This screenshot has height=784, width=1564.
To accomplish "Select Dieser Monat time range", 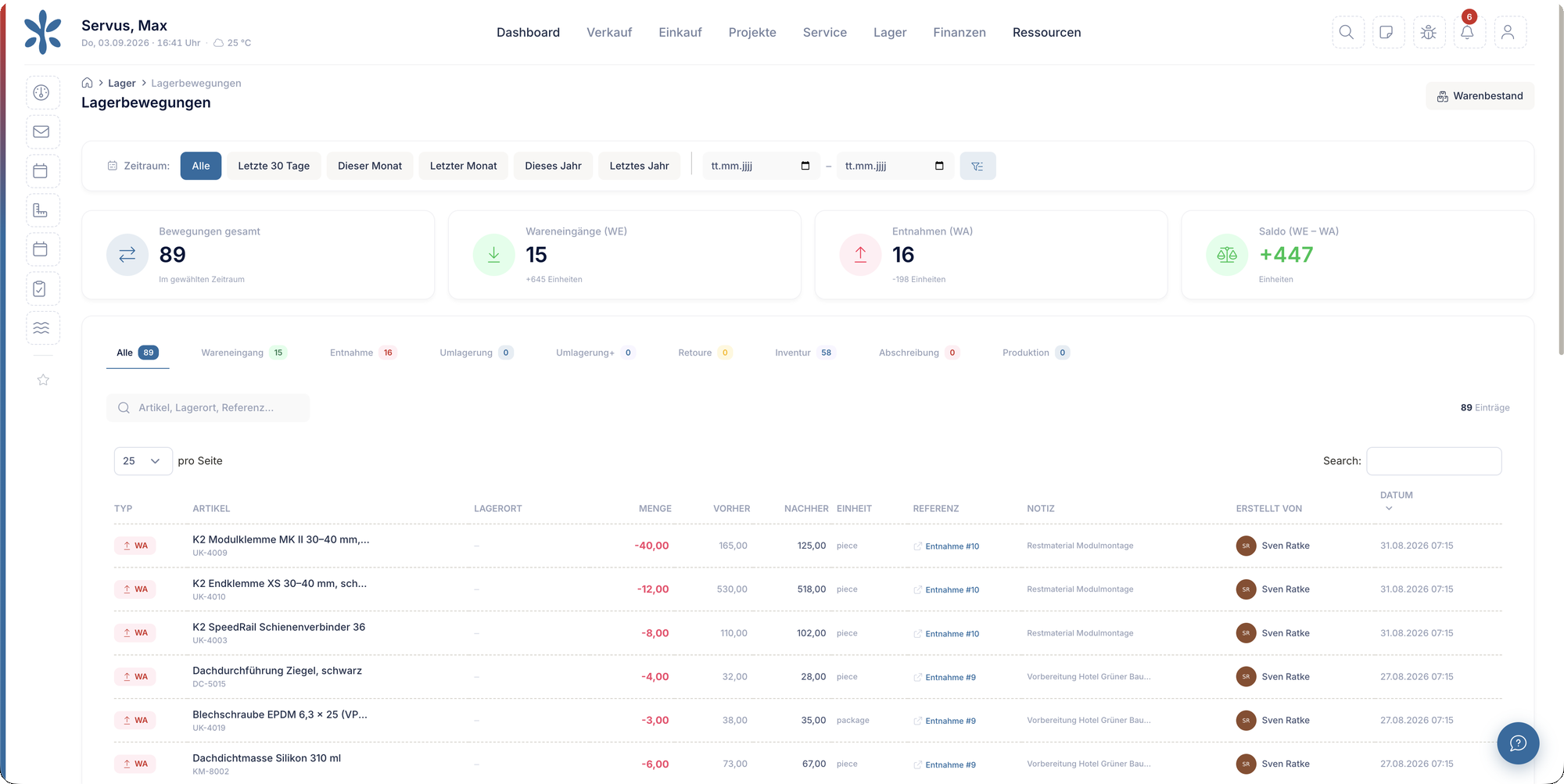I will [370, 166].
